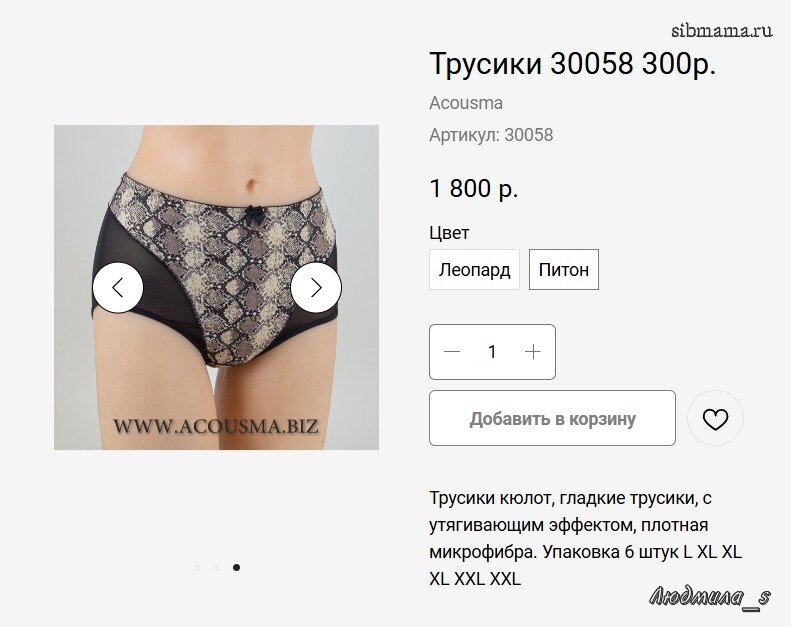Screen dimensions: 791x627
Task: Click the Людмила_s signature watermark
Action: pos(710,598)
